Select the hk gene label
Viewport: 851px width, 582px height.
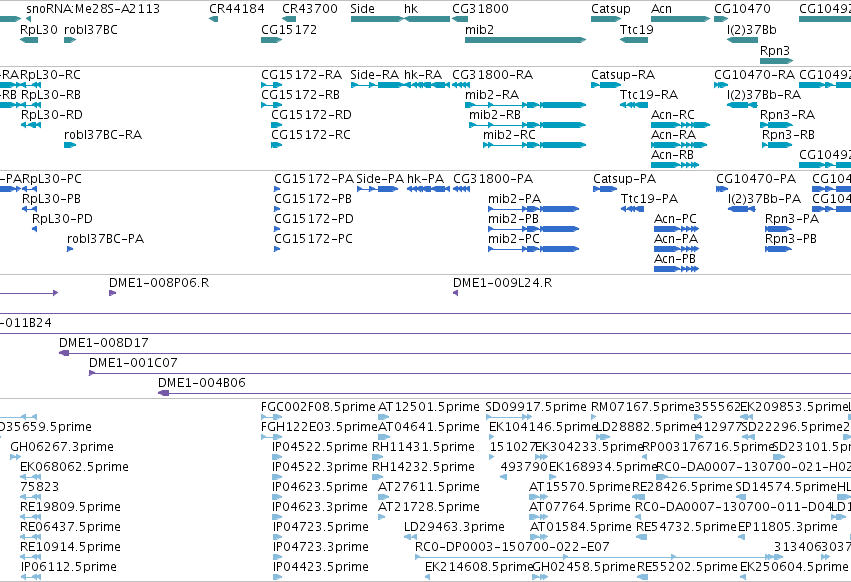411,9
